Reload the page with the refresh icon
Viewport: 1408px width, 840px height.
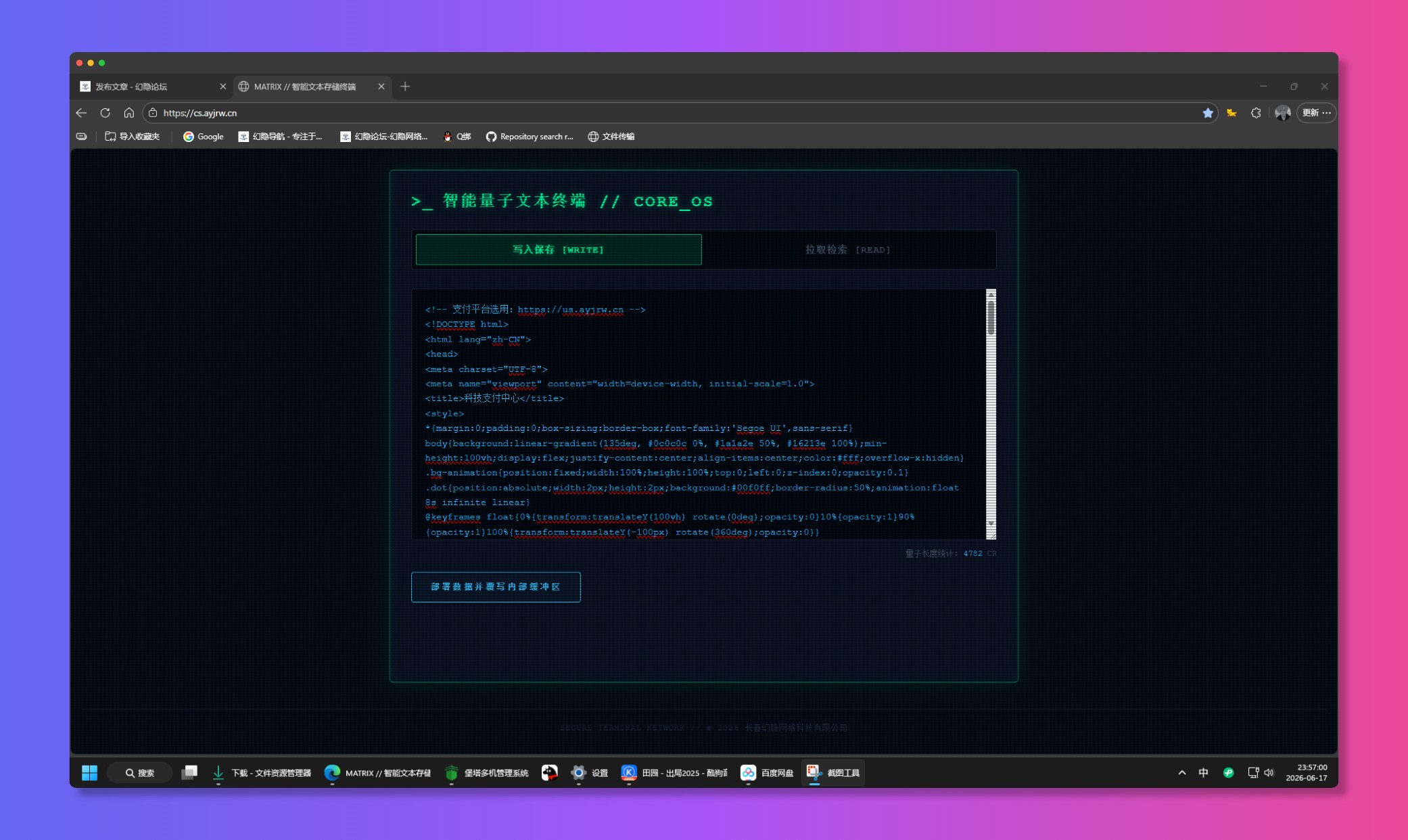105,113
